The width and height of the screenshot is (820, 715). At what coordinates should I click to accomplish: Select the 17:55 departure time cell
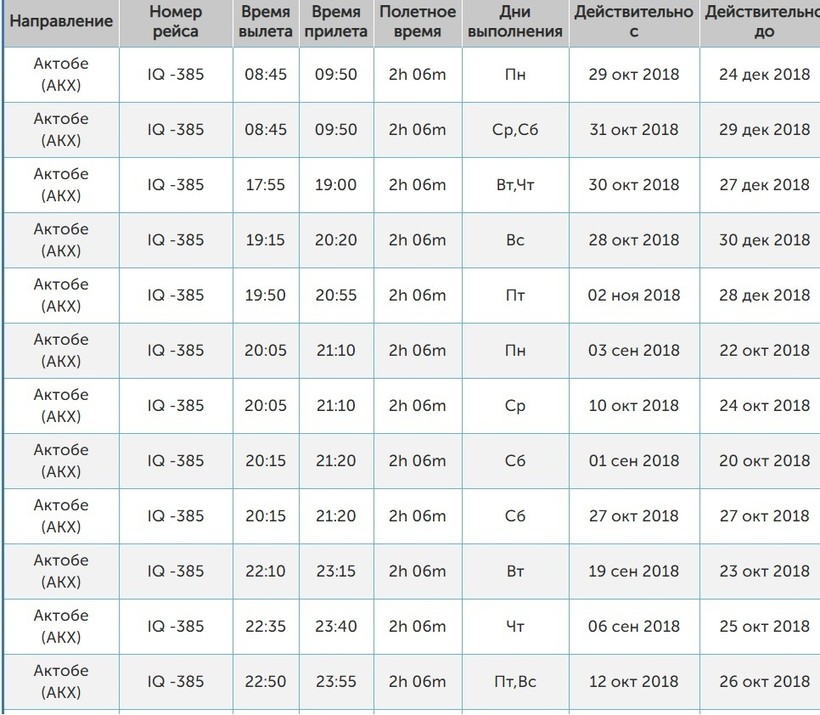265,185
